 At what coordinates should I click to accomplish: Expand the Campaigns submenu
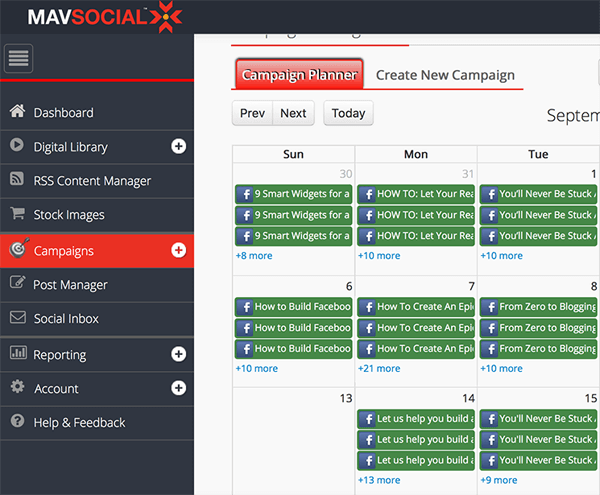[x=179, y=250]
